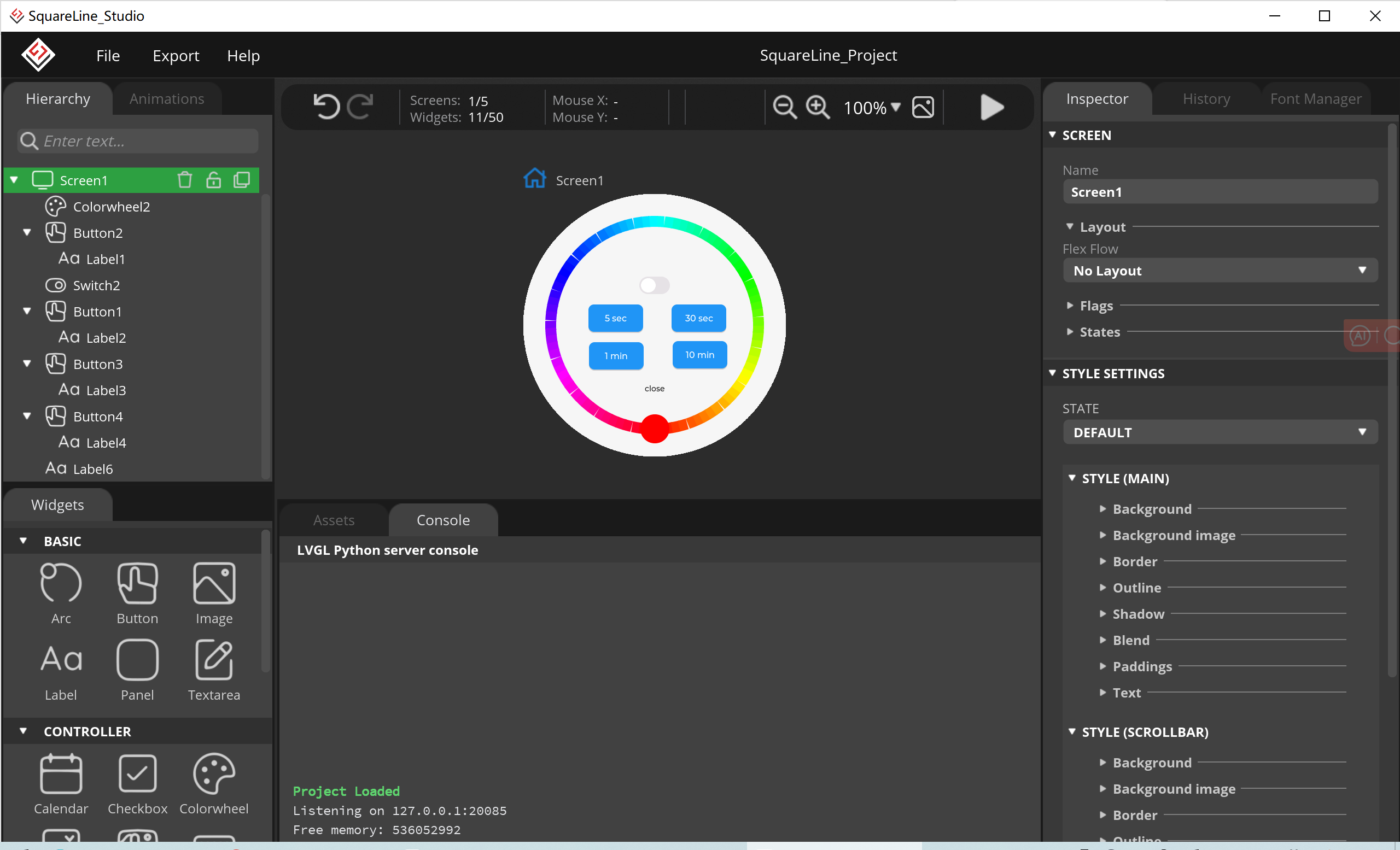Click the zoom in magnifier icon

[x=818, y=107]
